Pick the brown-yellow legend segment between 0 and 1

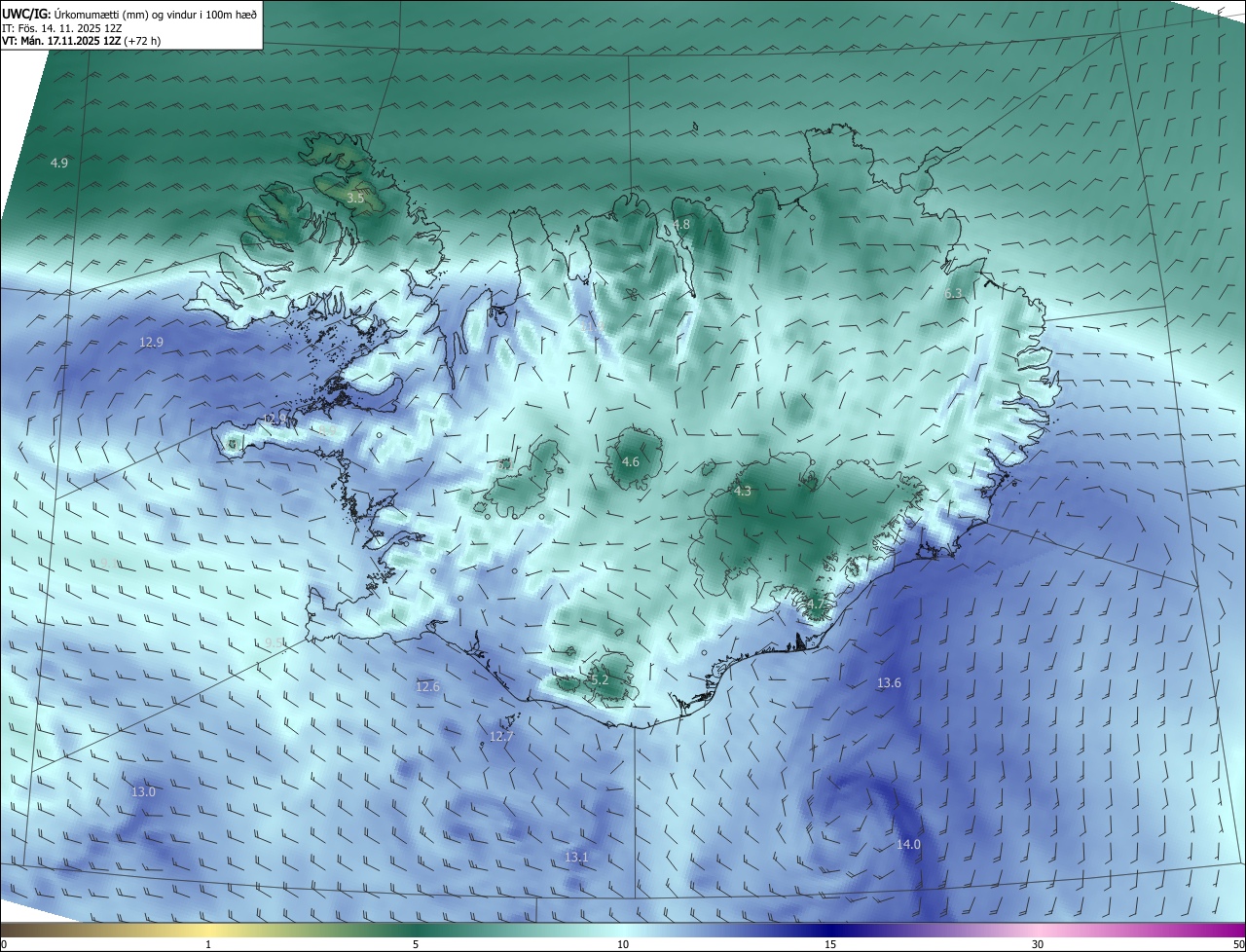104,930
